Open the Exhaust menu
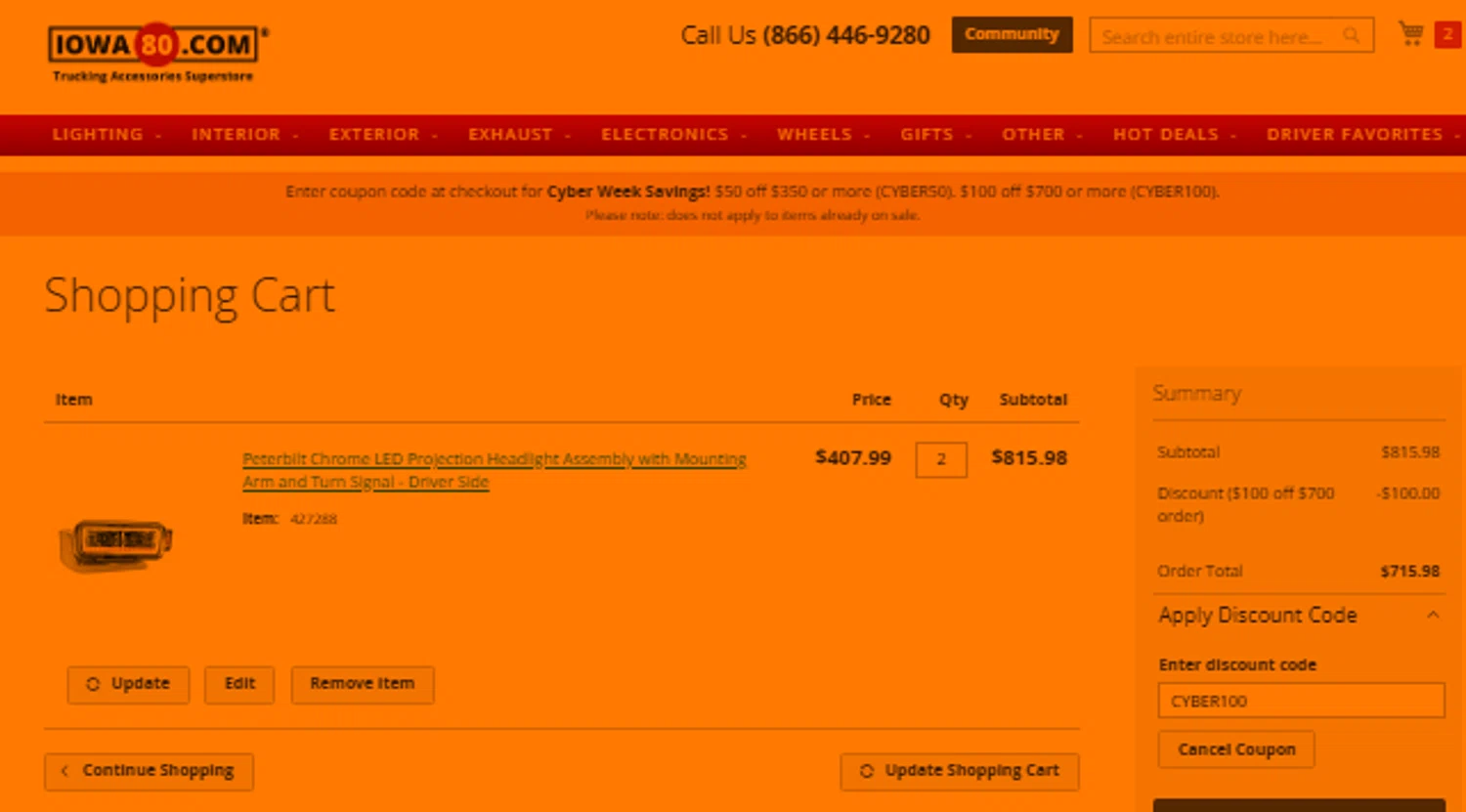This screenshot has width=1466, height=812. click(519, 135)
